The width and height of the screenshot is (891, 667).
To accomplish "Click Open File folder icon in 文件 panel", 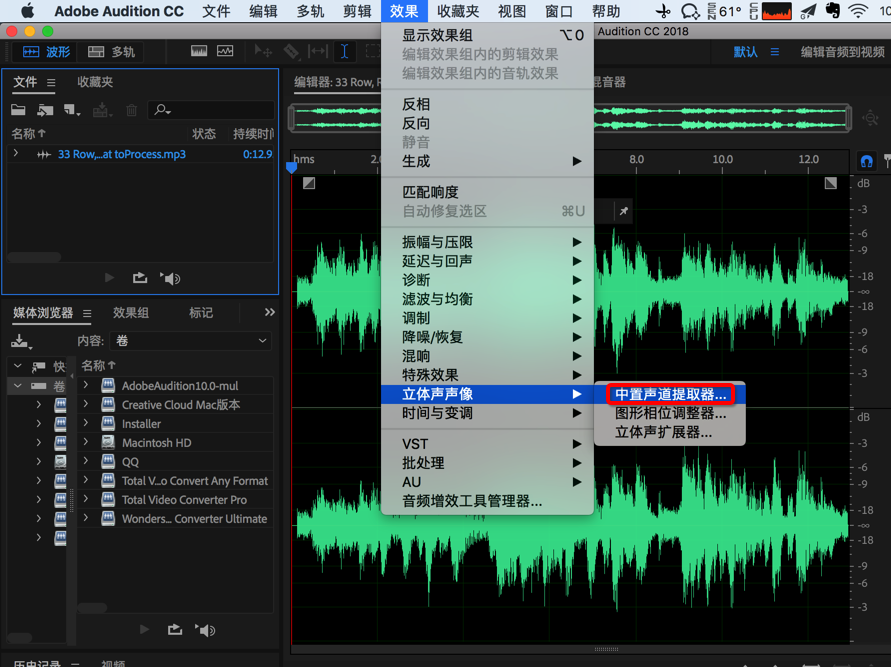I will click(x=18, y=110).
